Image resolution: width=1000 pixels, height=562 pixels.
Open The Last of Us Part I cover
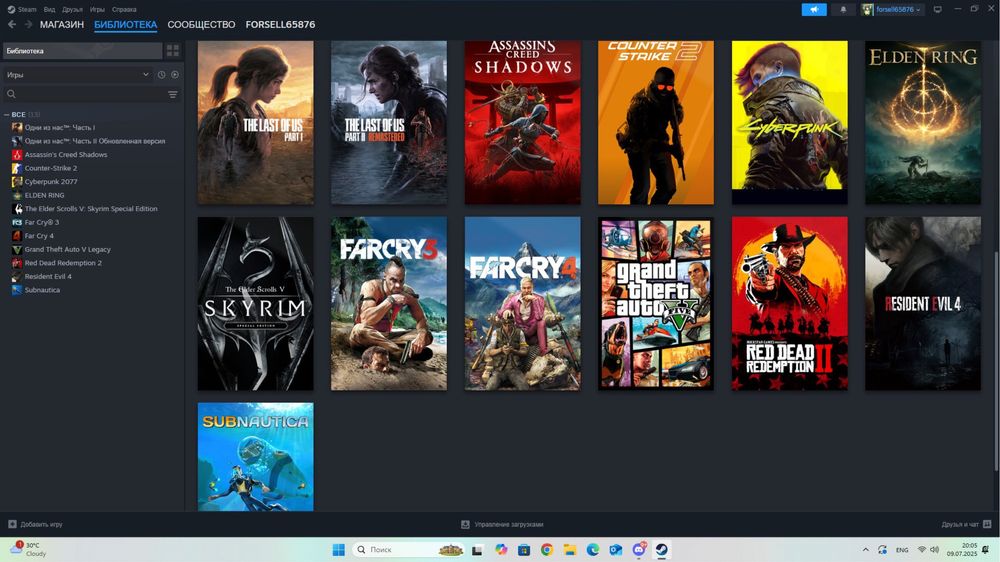pyautogui.click(x=255, y=122)
